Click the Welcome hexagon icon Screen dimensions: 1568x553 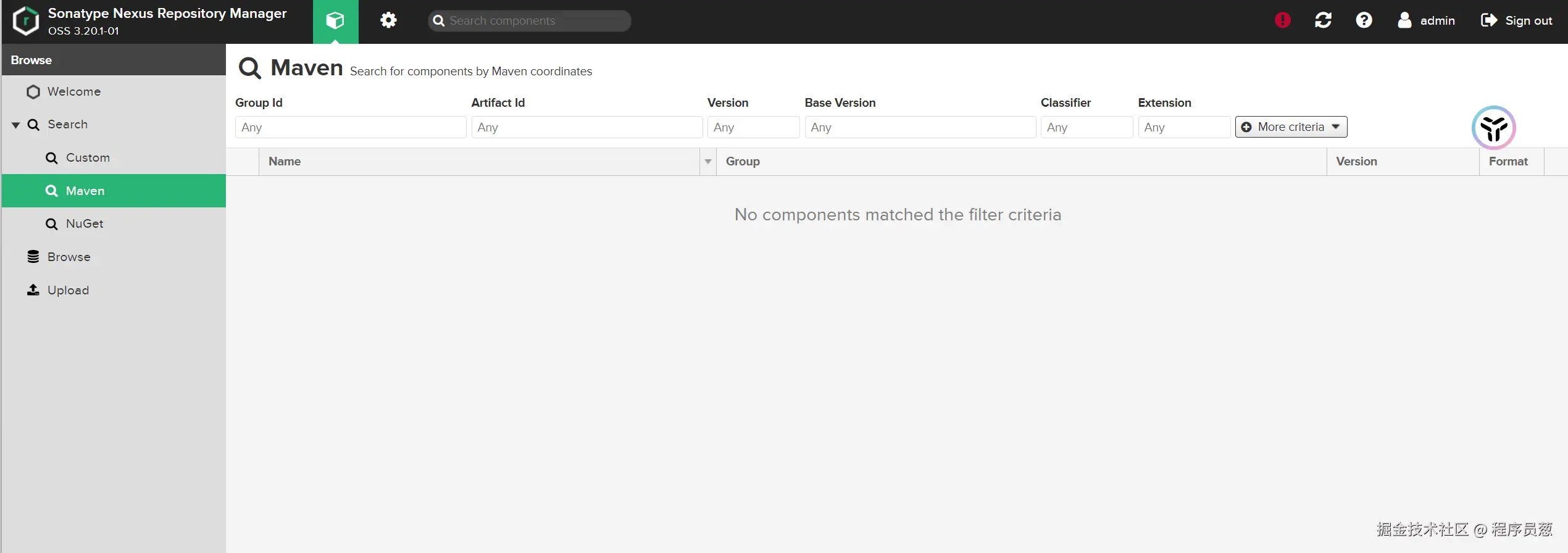pos(33,92)
